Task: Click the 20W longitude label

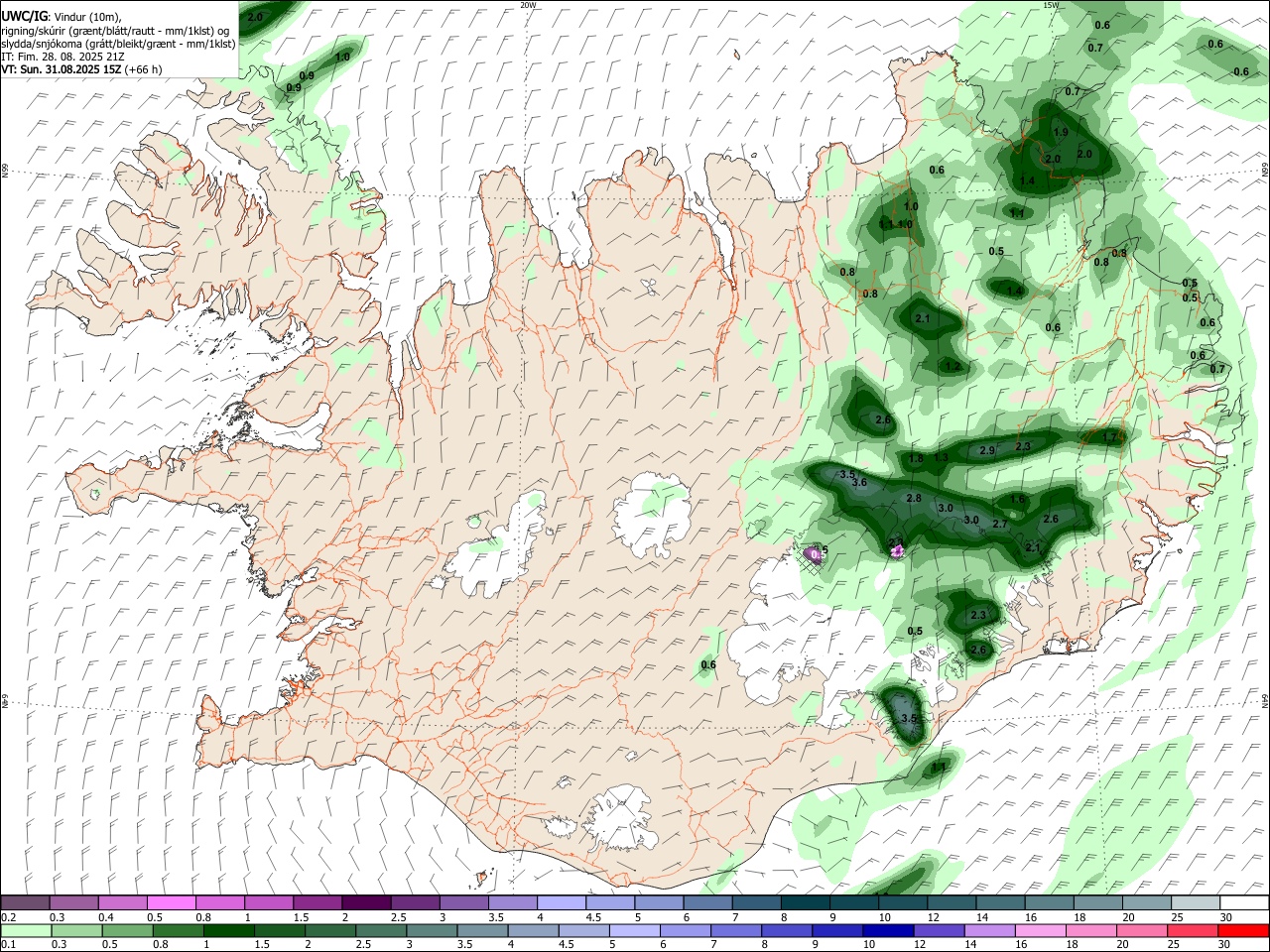Action: click(x=529, y=5)
